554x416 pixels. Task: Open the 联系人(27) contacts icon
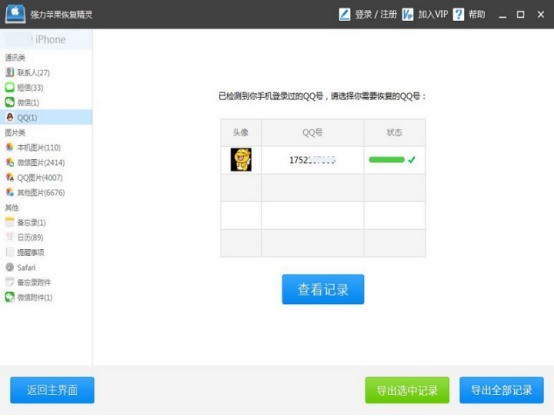click(10, 72)
